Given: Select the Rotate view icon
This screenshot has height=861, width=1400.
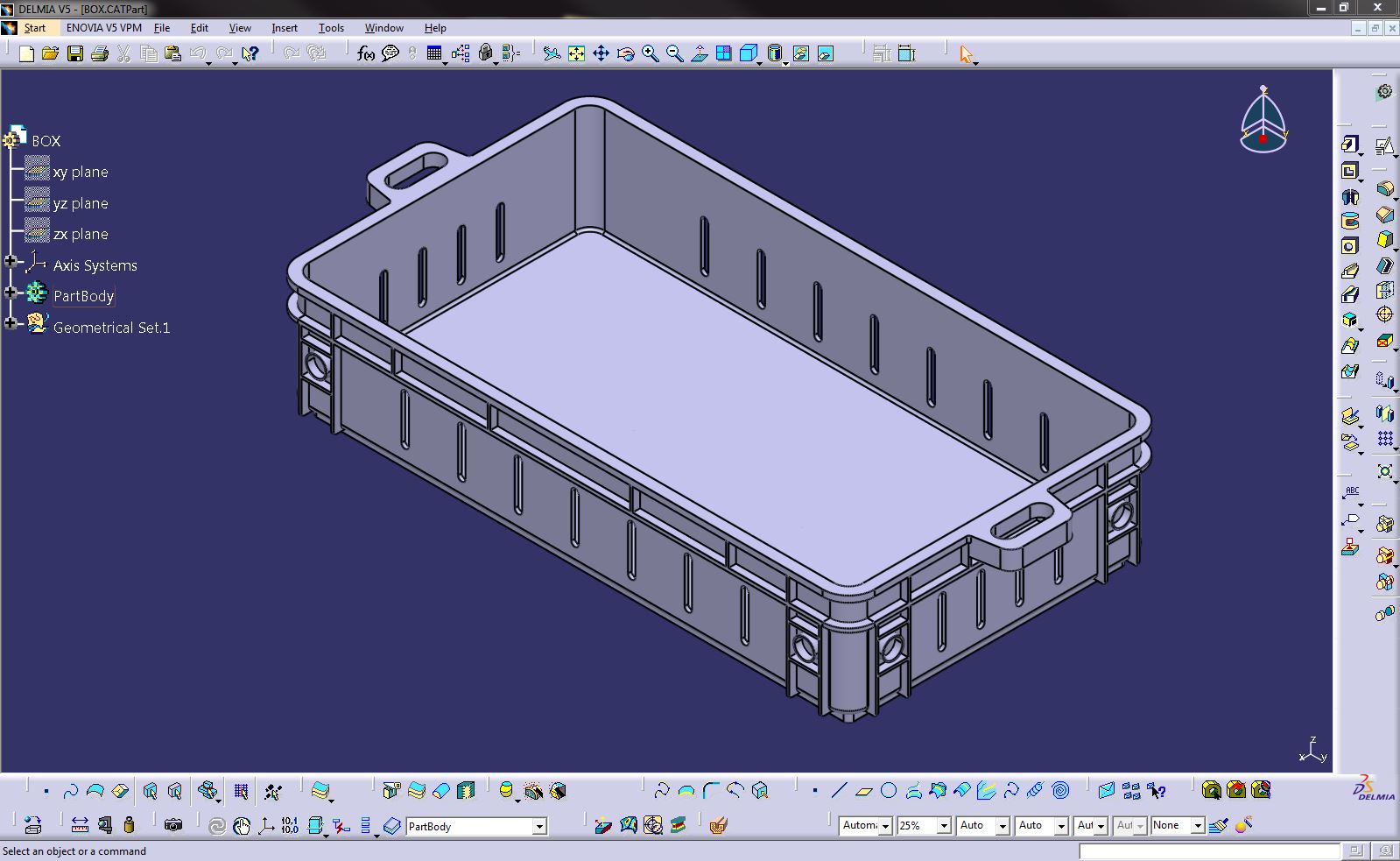Looking at the screenshot, I should pos(625,53).
